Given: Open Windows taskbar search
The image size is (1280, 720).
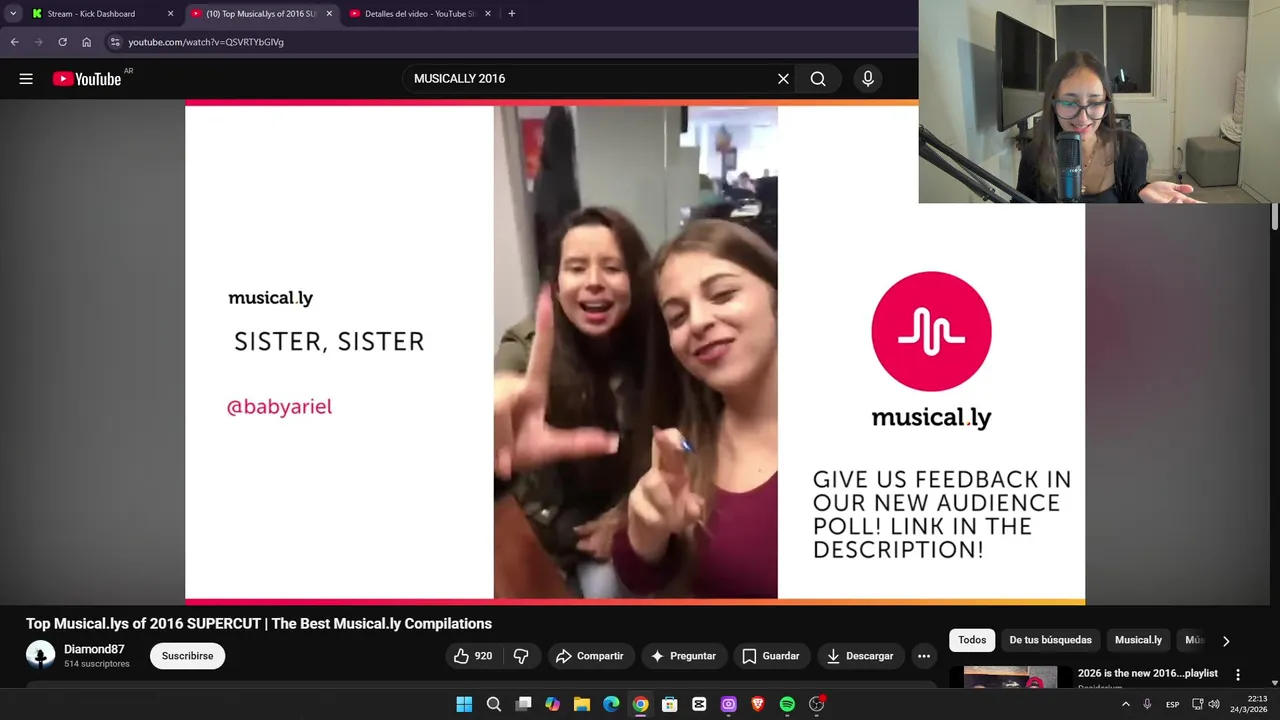Looking at the screenshot, I should click(494, 704).
